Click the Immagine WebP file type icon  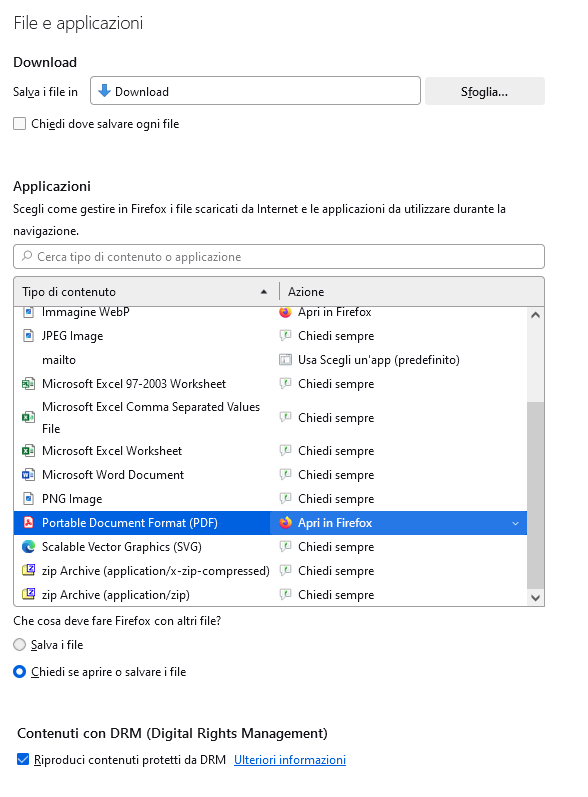[28, 312]
